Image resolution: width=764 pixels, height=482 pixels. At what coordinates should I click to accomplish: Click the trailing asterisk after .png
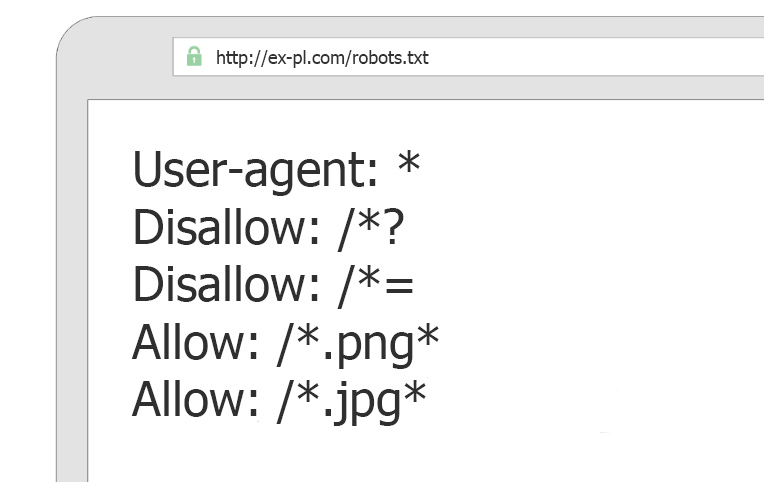(428, 335)
